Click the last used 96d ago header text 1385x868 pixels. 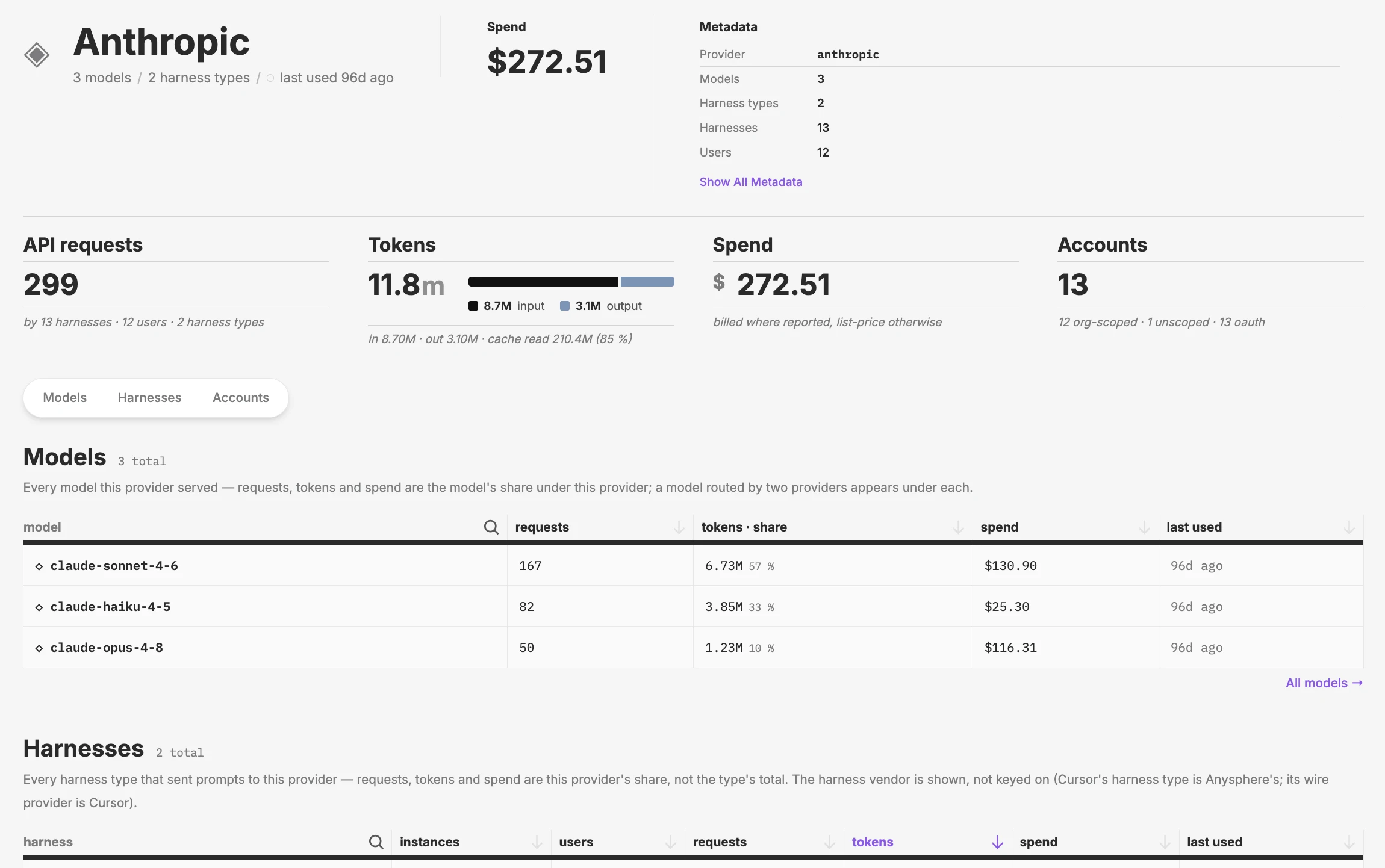click(337, 78)
